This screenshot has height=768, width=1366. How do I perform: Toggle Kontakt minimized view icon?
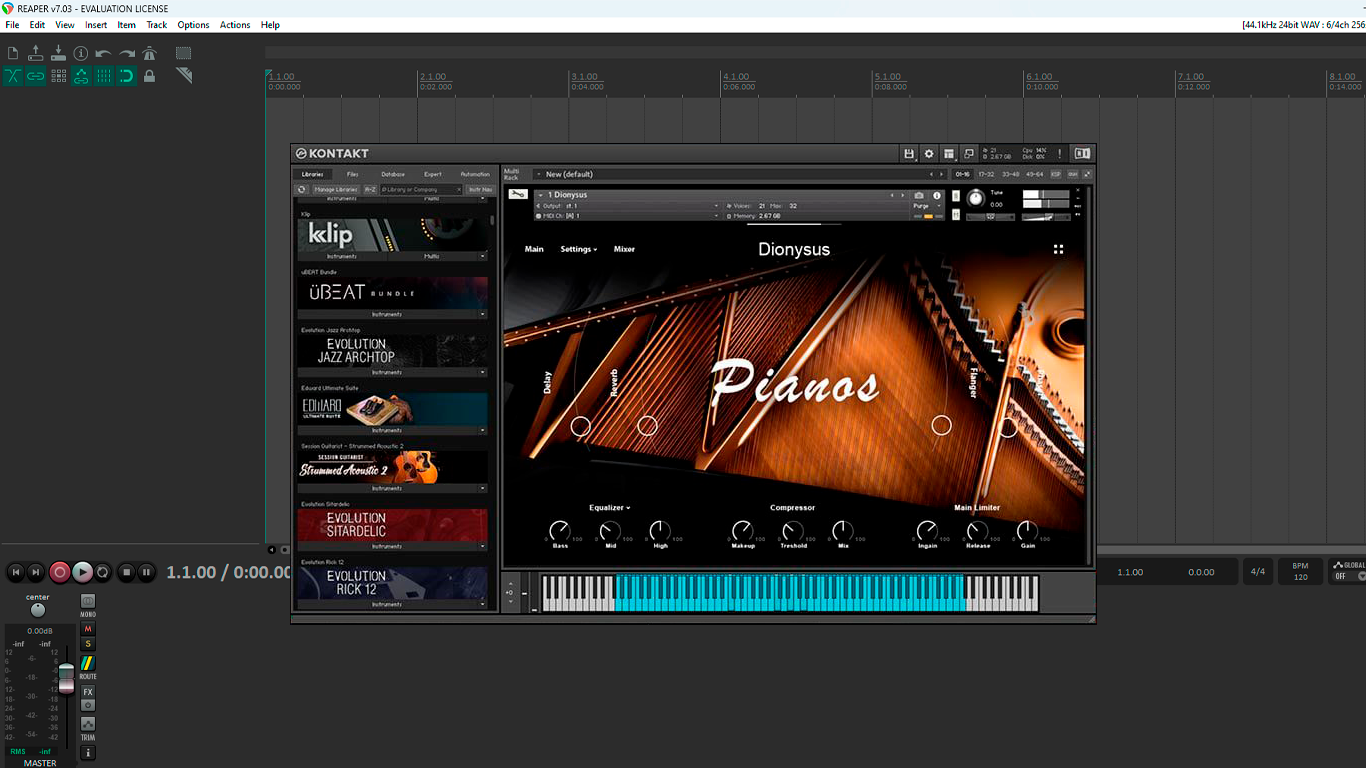(x=969, y=154)
